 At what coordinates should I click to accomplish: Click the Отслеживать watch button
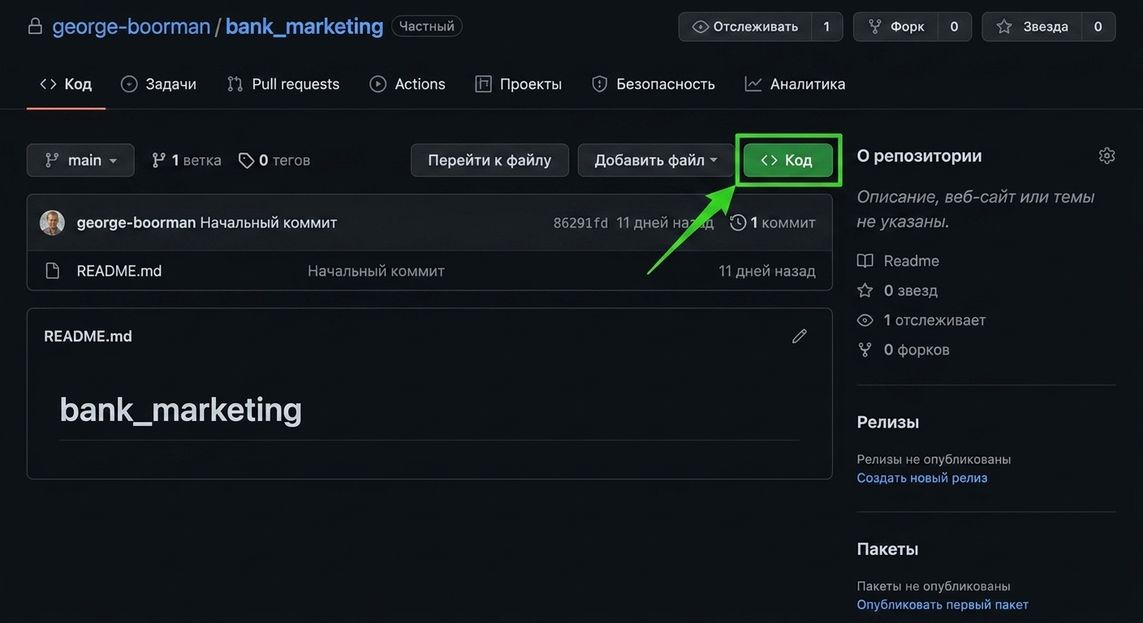744,27
